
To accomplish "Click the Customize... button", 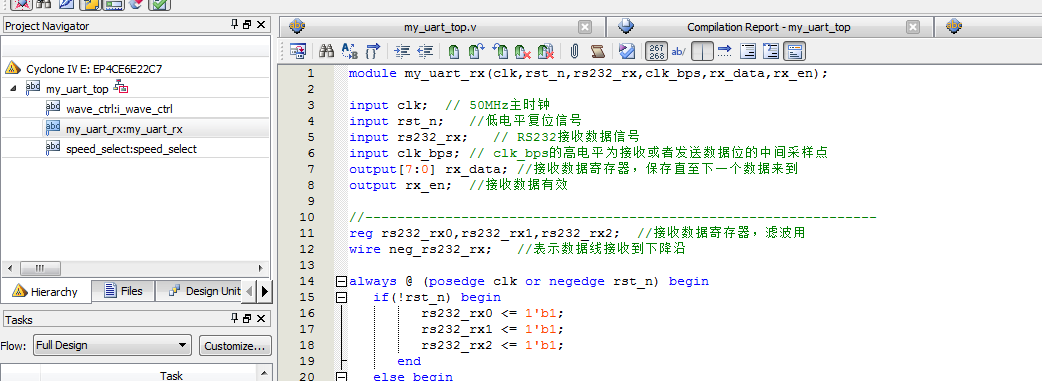I will (235, 346).
